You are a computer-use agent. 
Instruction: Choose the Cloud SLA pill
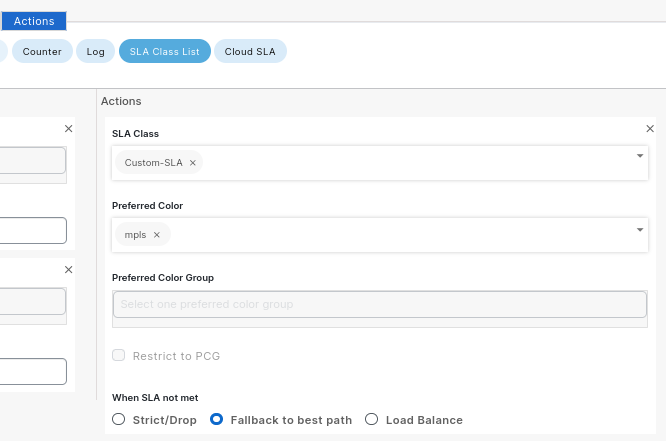click(x=250, y=51)
